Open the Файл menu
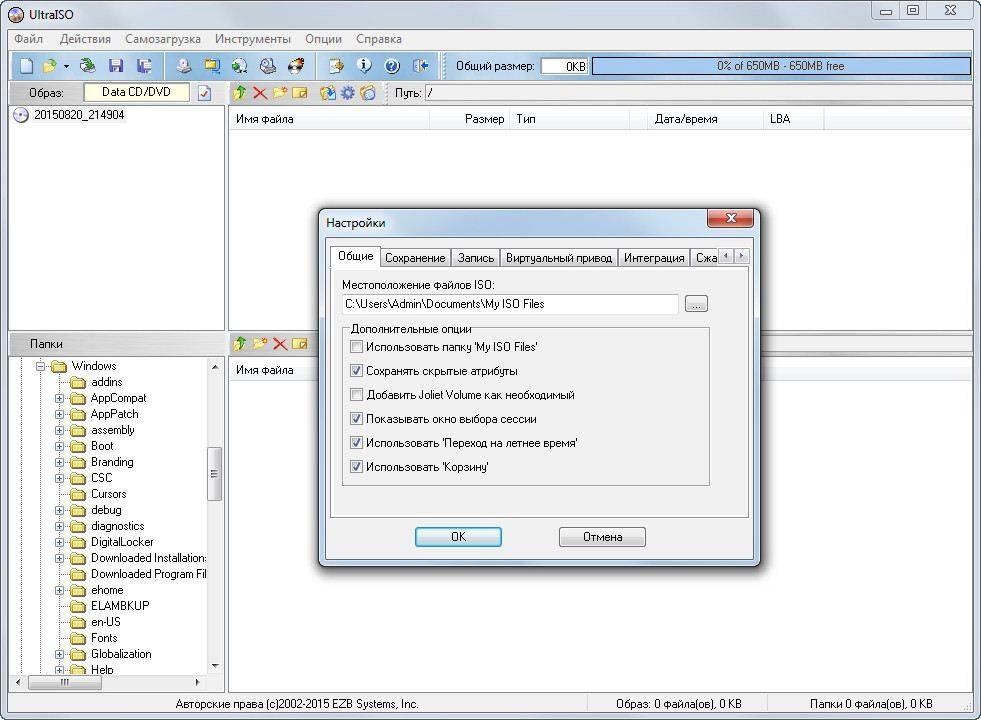Viewport: 981px width, 720px height. click(x=28, y=39)
